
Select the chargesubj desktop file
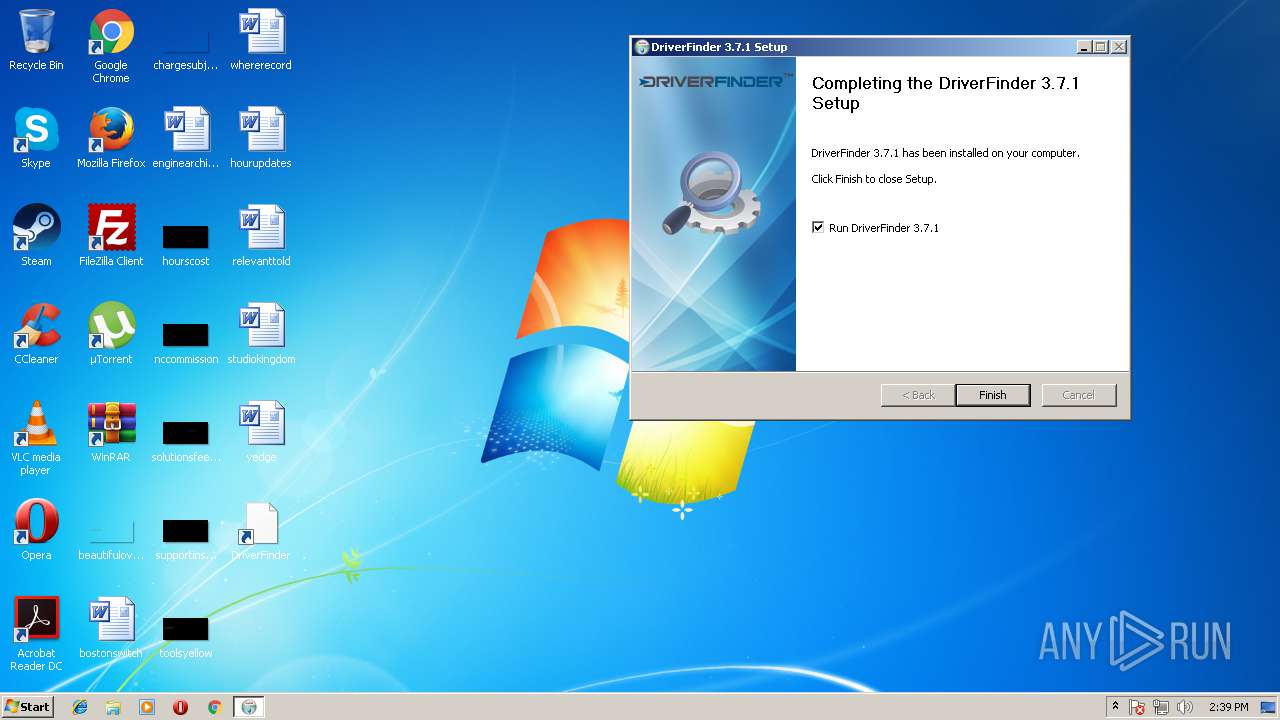[x=186, y=52]
